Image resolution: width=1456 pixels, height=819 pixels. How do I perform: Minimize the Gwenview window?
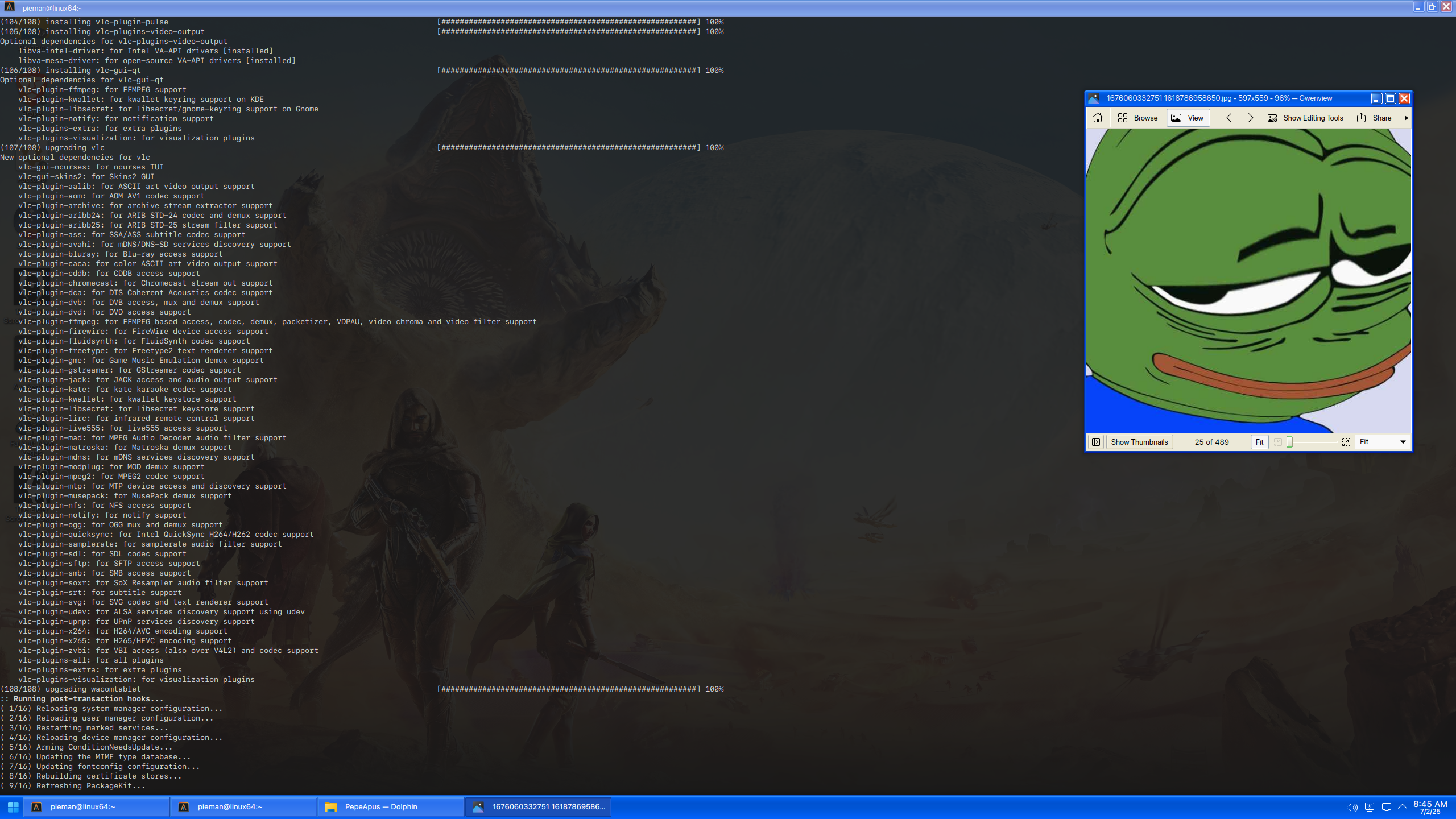pyautogui.click(x=1376, y=98)
